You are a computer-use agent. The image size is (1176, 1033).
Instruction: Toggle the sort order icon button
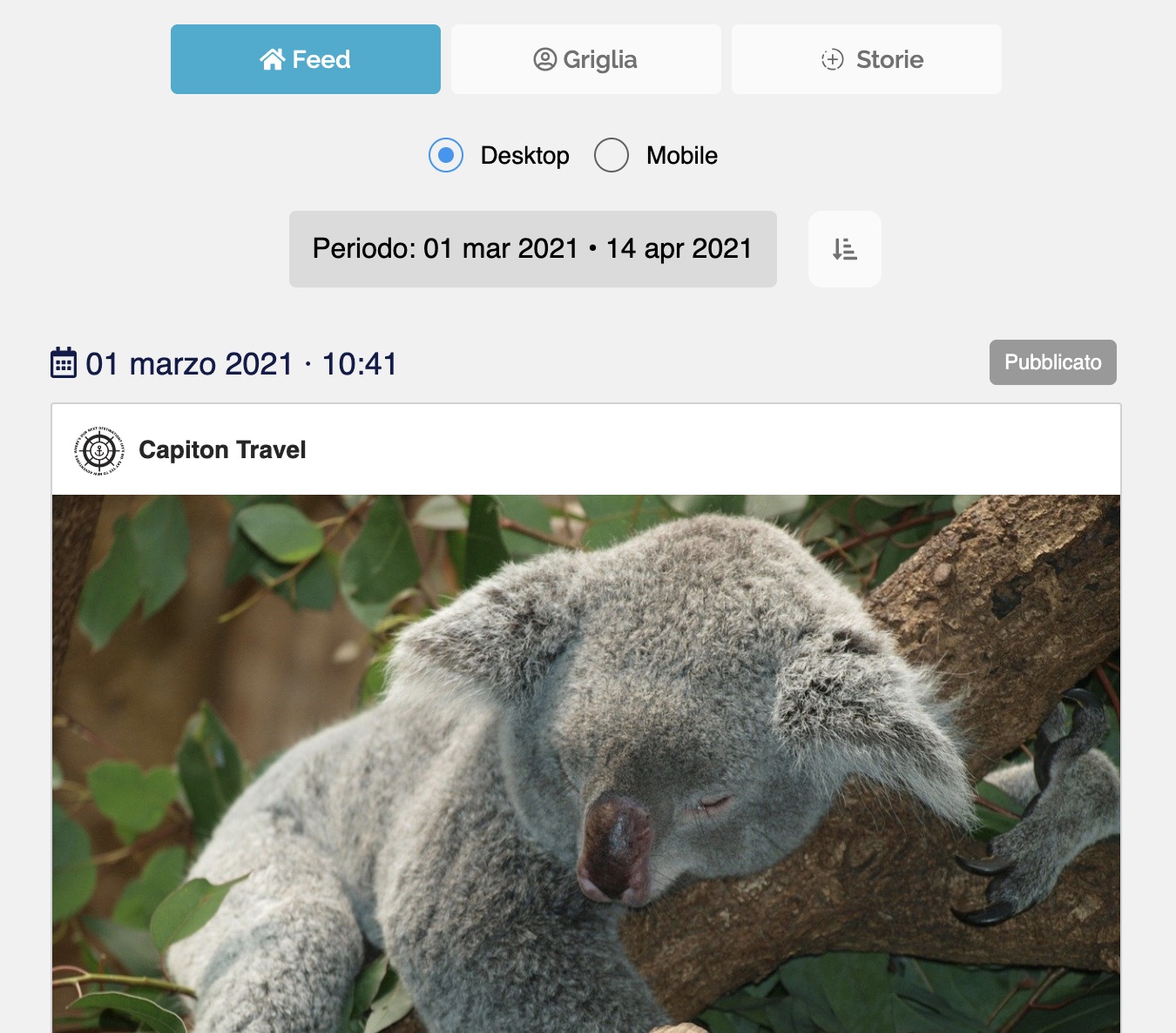[845, 249]
